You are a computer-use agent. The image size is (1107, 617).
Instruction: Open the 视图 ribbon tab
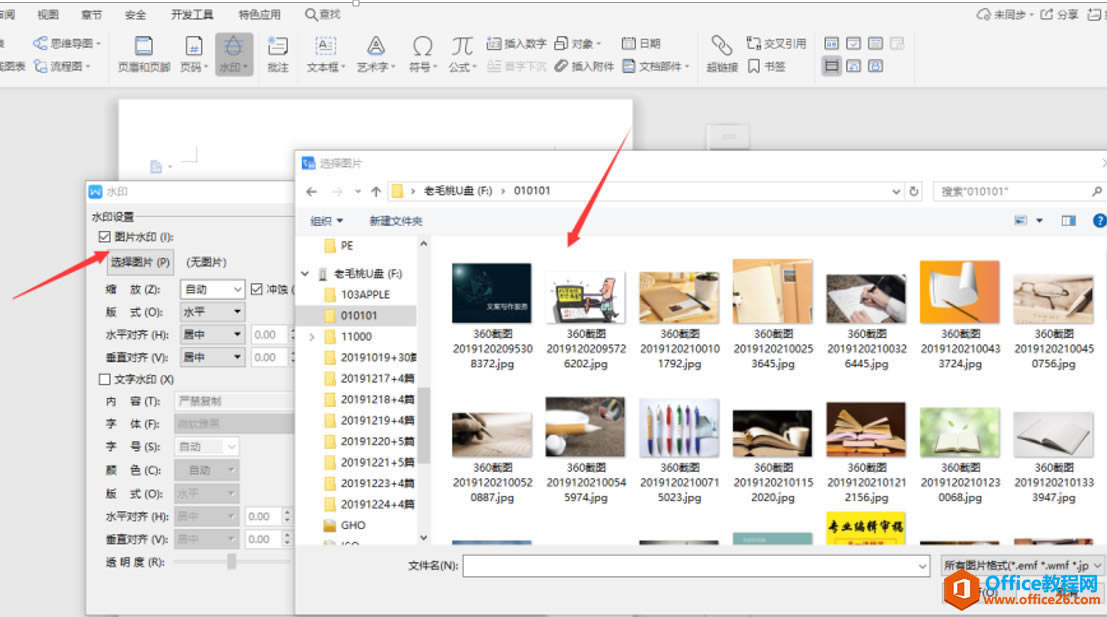[48, 14]
